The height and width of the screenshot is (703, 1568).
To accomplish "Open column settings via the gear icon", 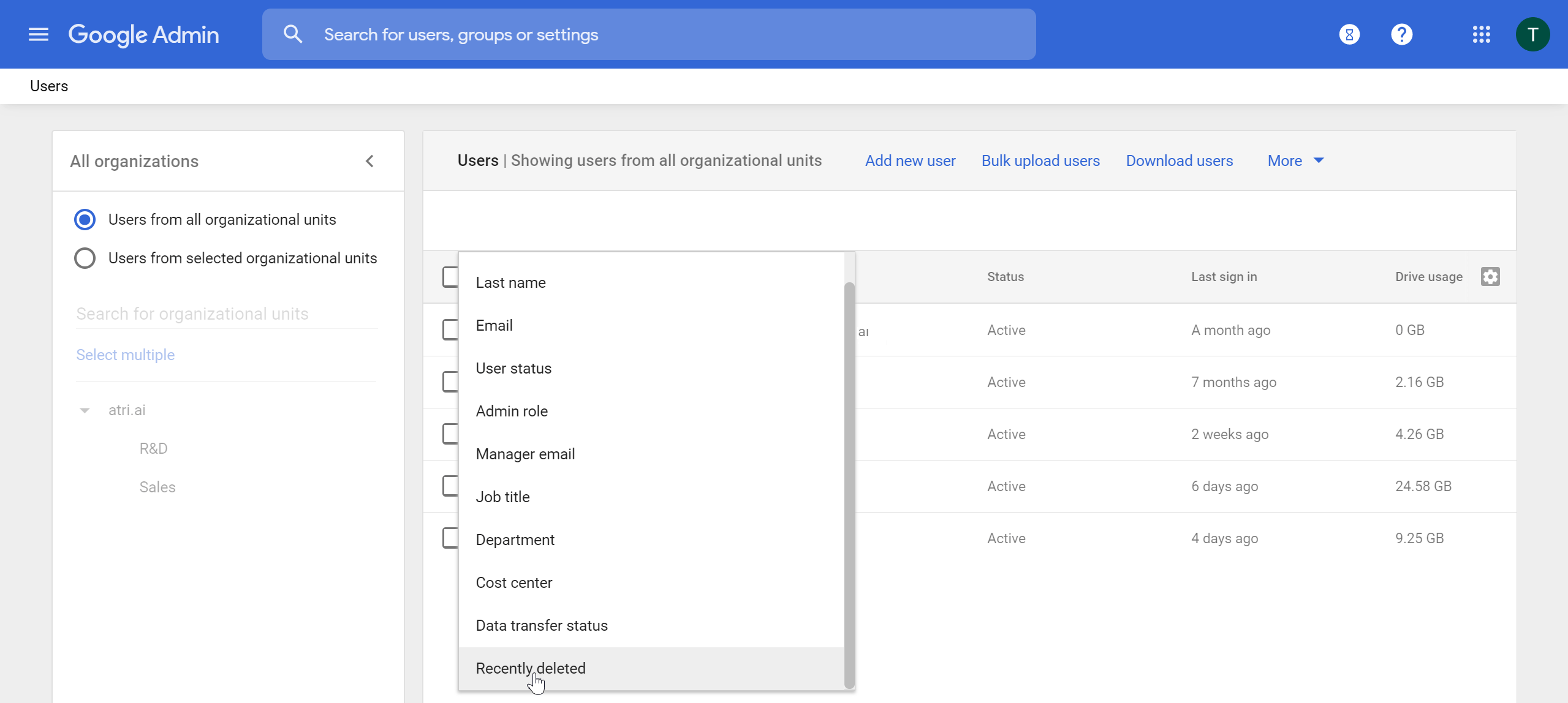I will (x=1490, y=276).
